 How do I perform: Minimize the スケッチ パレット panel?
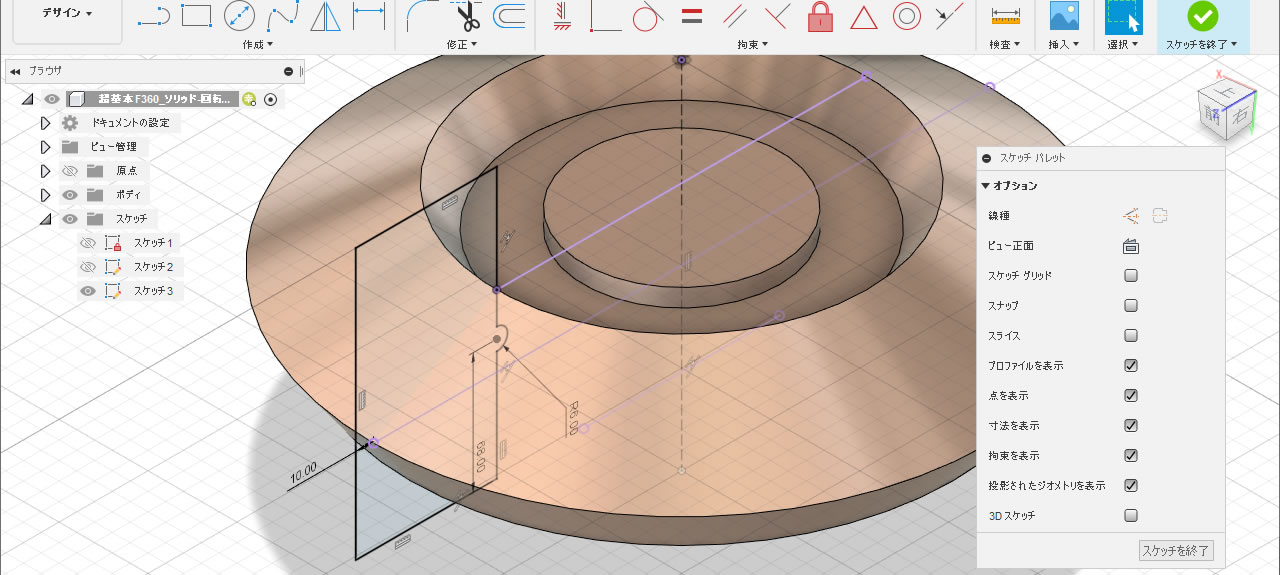pos(986,158)
